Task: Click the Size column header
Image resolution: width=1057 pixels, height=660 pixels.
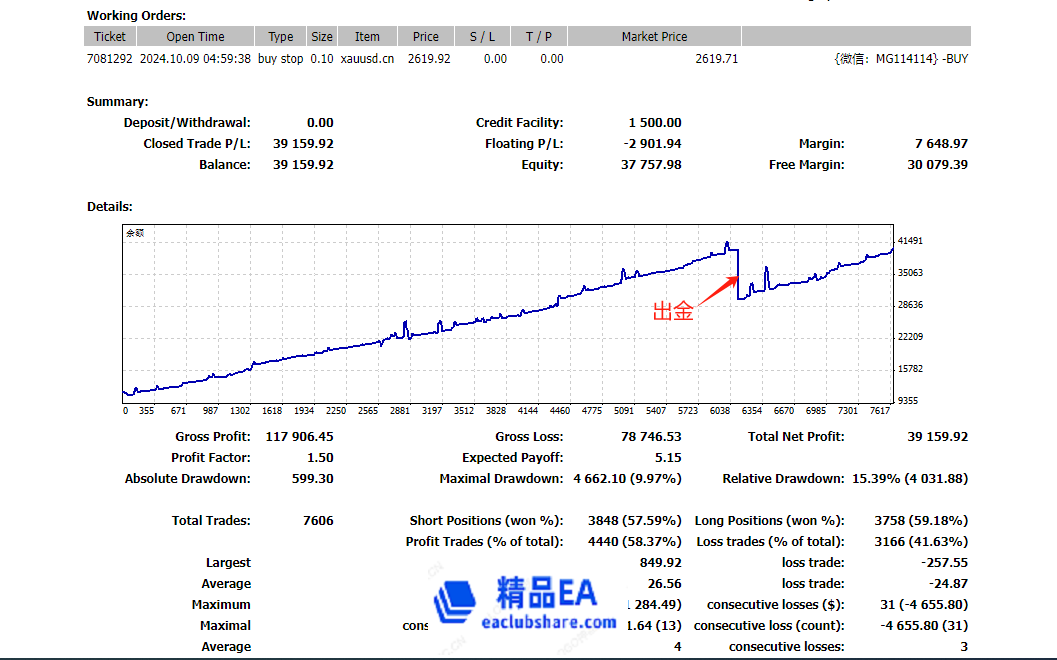Action: coord(322,37)
